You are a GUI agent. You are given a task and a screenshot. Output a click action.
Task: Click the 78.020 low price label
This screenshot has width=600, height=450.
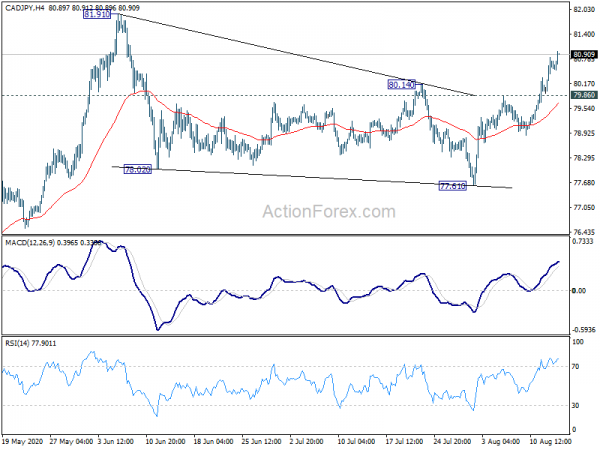click(138, 169)
